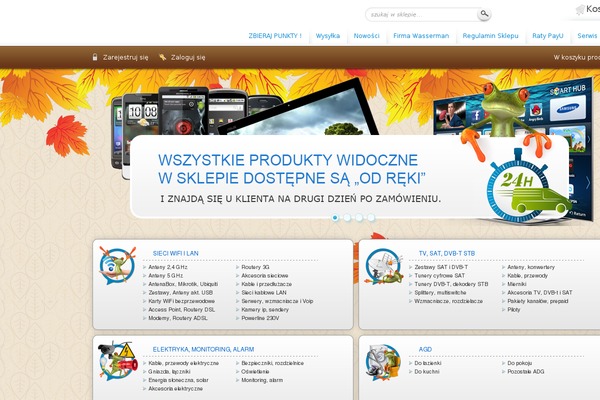The height and width of the screenshot is (400, 600).
Task: Go to Karty WiFi bezprzewodowe
Action: click(x=181, y=301)
